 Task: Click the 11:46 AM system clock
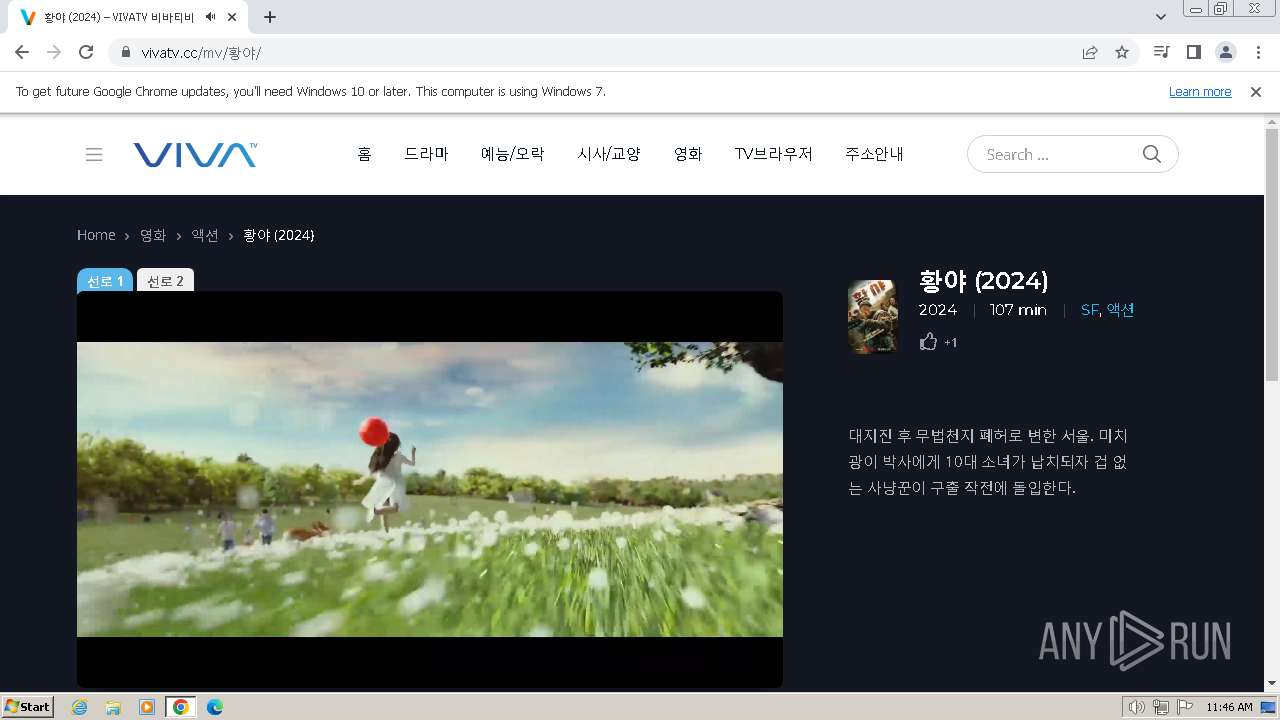pos(1229,707)
